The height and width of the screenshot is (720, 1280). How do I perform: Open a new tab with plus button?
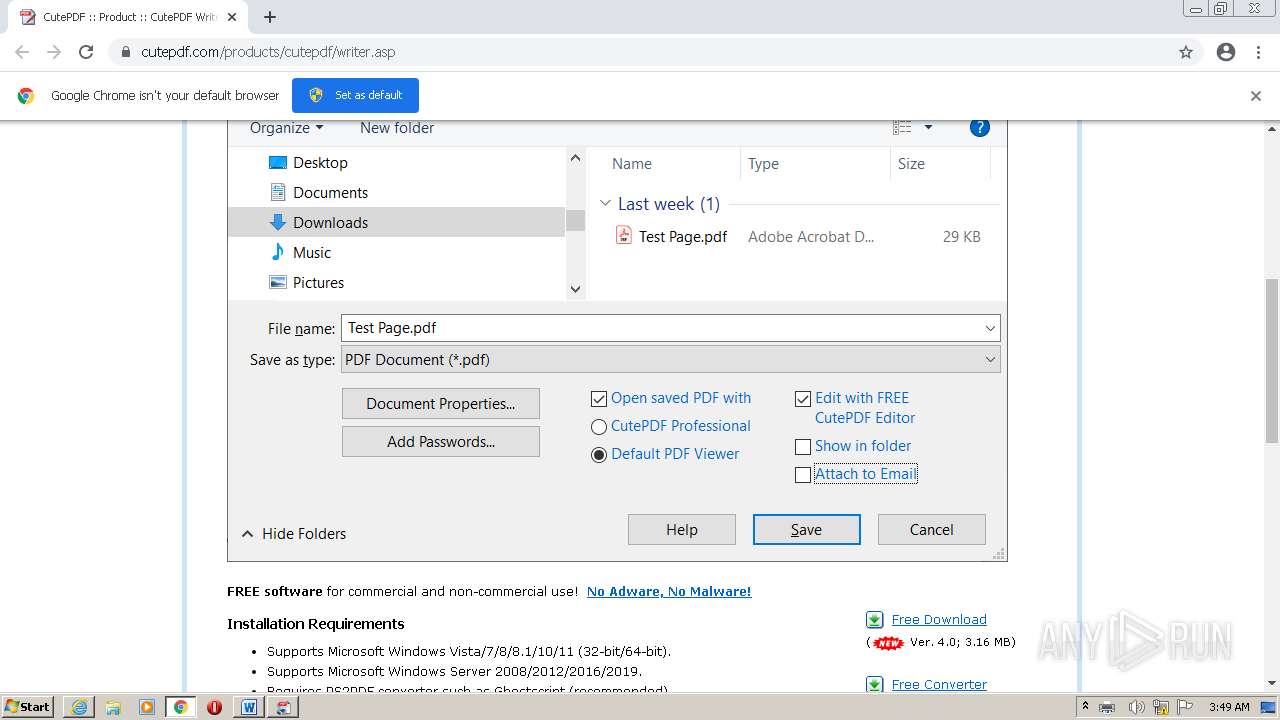[x=270, y=17]
